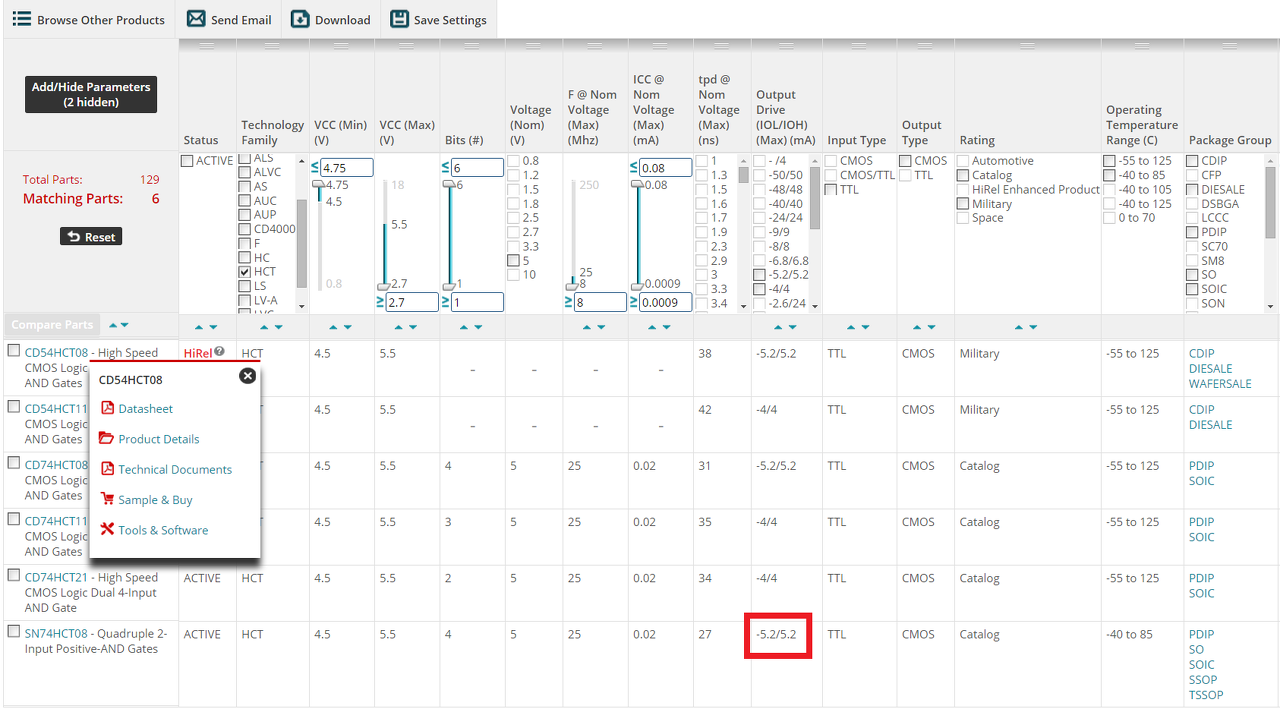The width and height of the screenshot is (1280, 709).
Task: Uncheck the HCT technology family checkbox
Action: [x=244, y=272]
